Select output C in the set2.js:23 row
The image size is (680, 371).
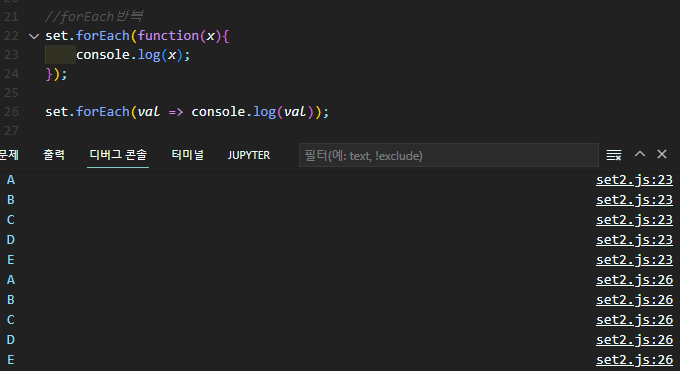click(11, 220)
